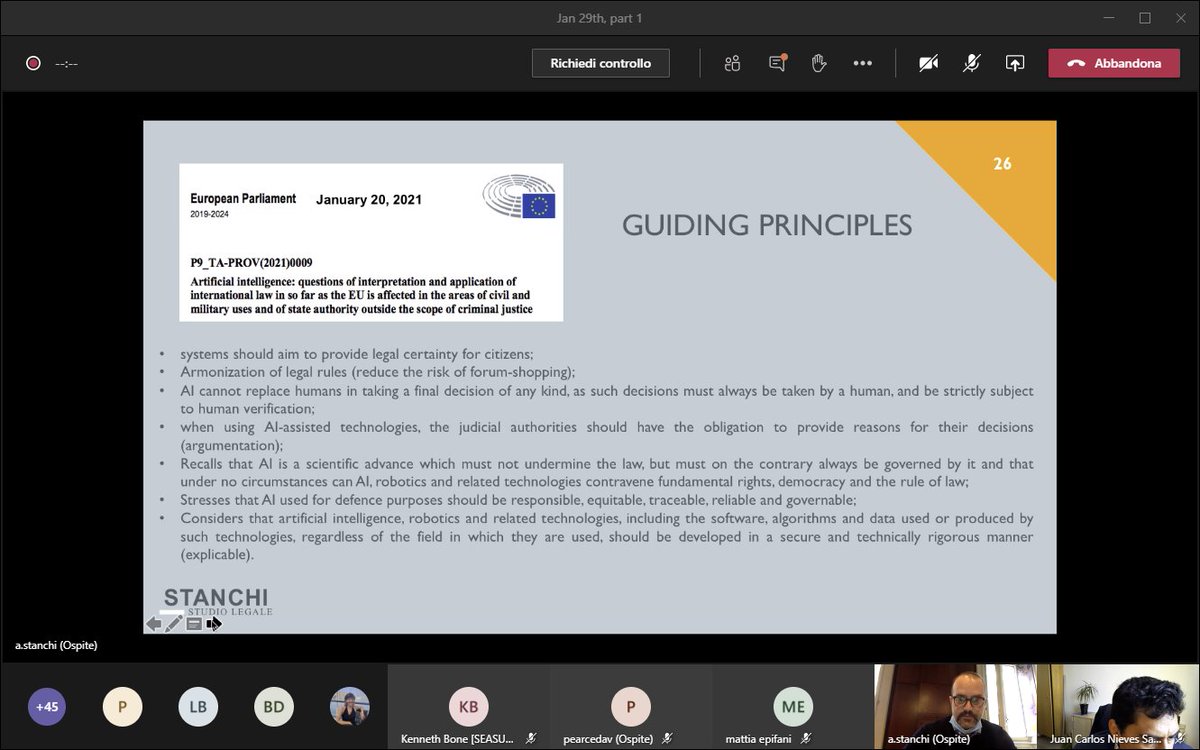
Task: Toggle the microphone mute
Action: click(971, 63)
